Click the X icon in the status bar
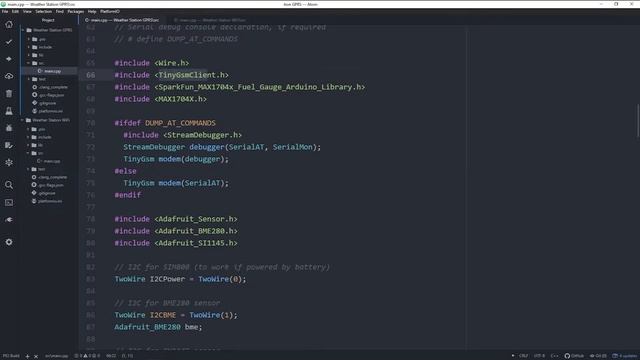The width and height of the screenshot is (640, 360). click(36, 356)
